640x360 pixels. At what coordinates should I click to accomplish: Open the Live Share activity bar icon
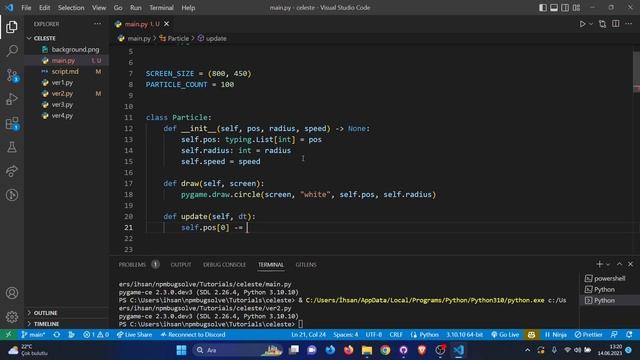[12, 171]
